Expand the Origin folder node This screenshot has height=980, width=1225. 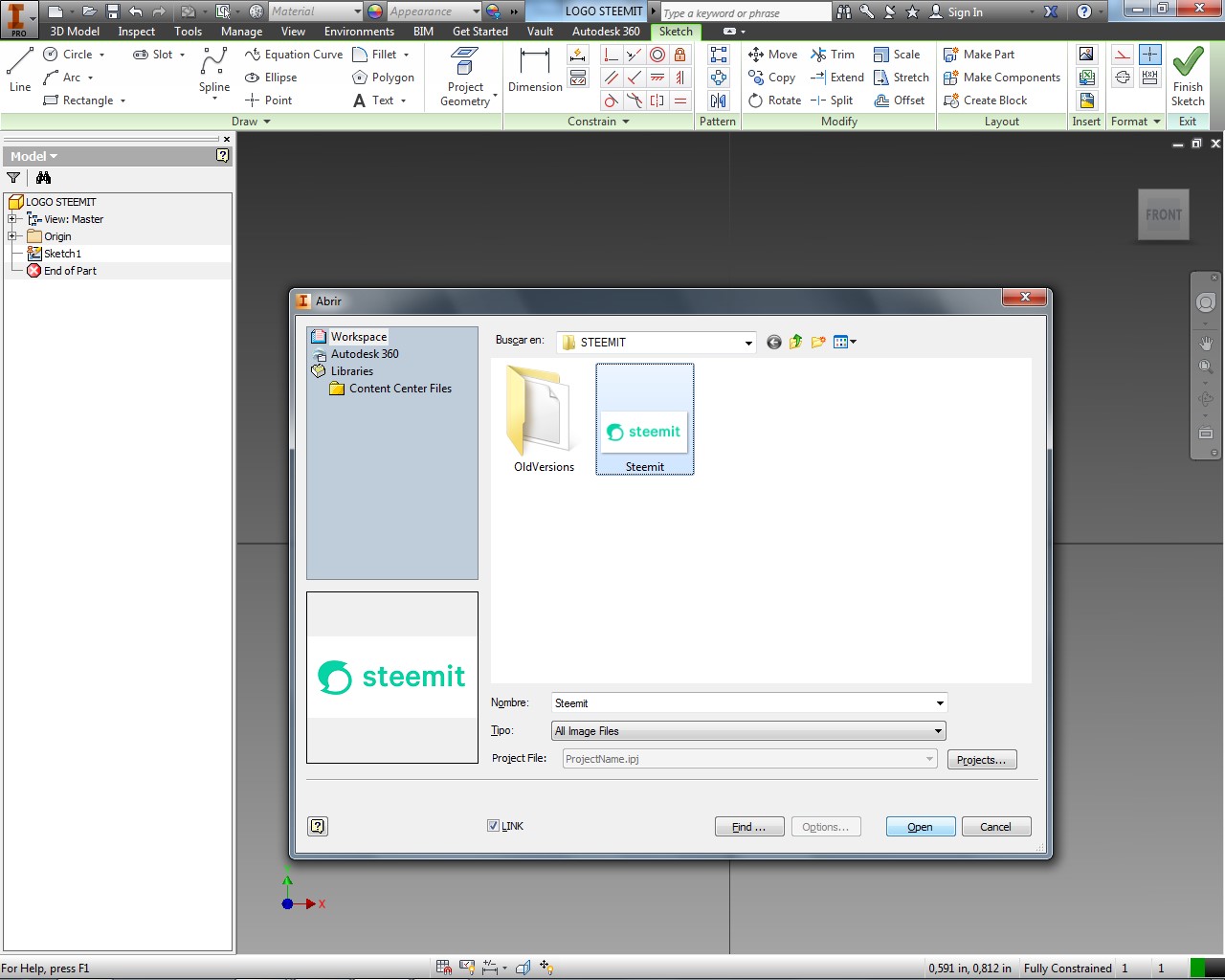[13, 236]
